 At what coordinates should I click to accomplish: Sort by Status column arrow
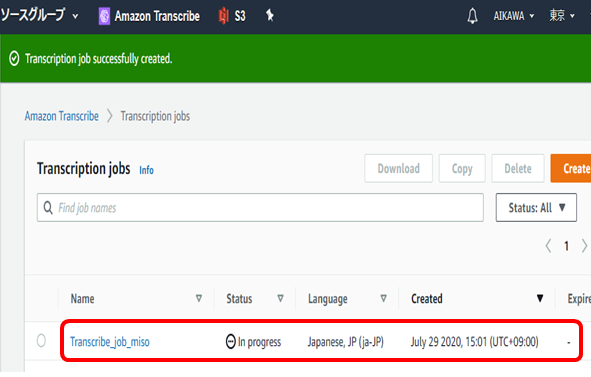click(x=280, y=299)
